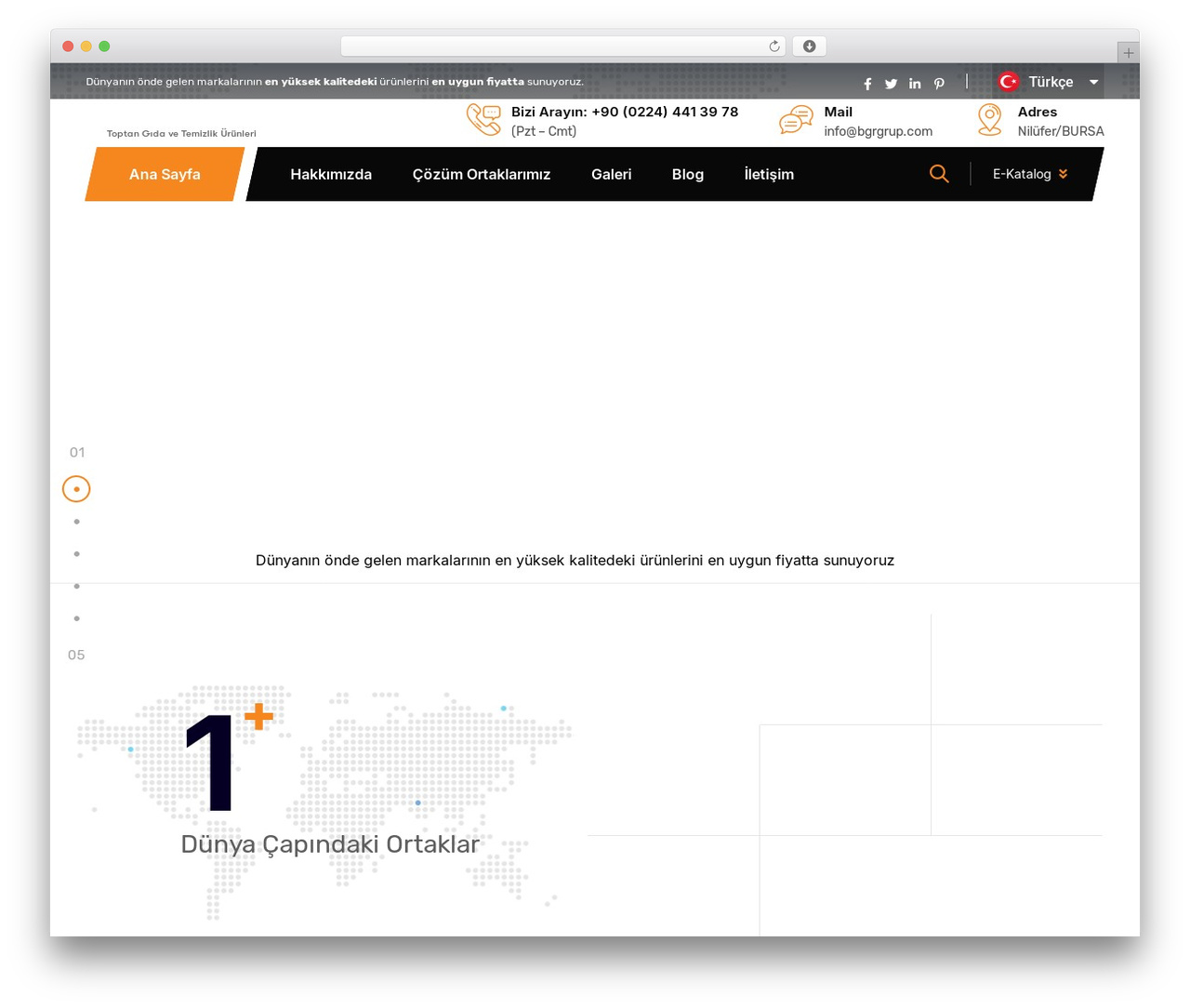Viewport: 1190px width, 1008px height.
Task: Click the orange search magnifier icon
Action: click(x=939, y=174)
